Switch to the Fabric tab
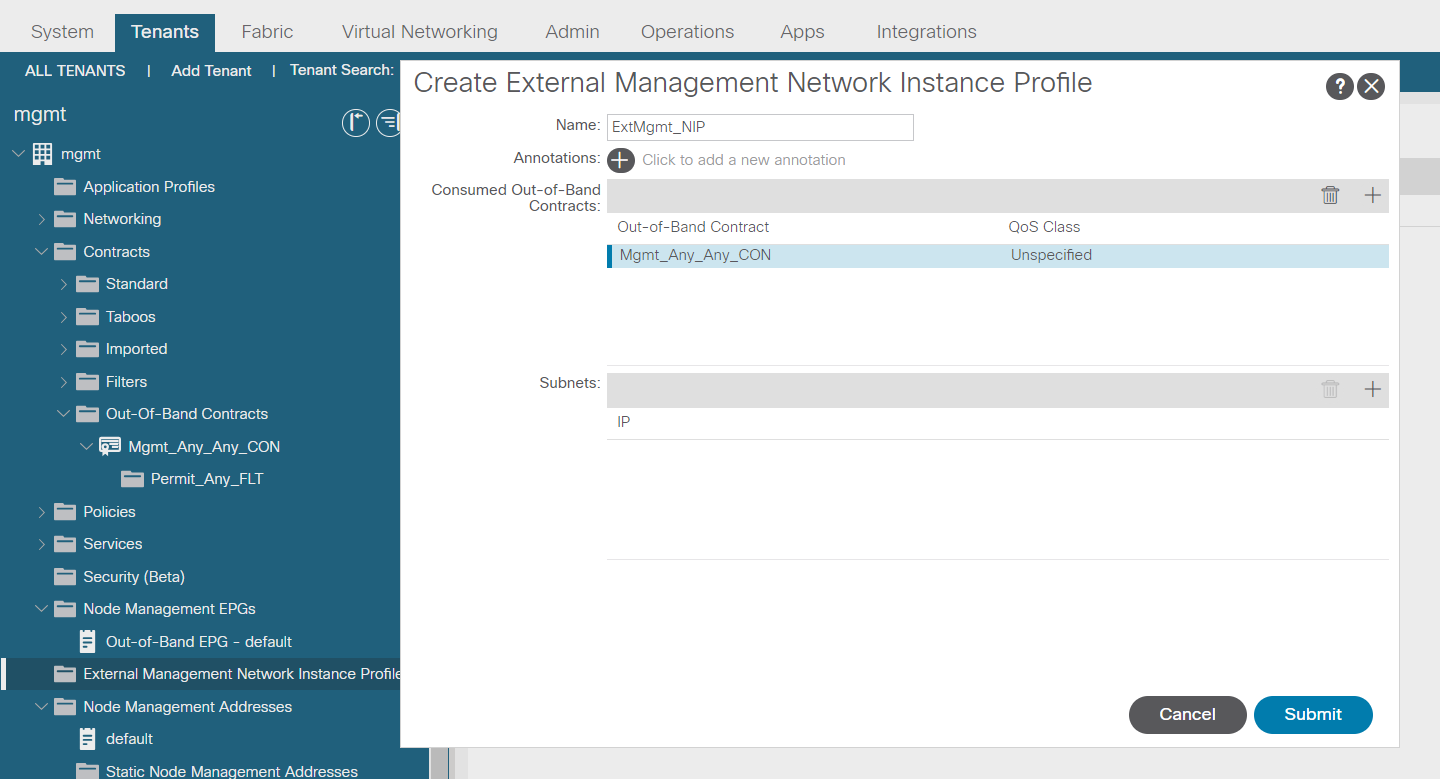This screenshot has width=1440, height=779. click(267, 32)
